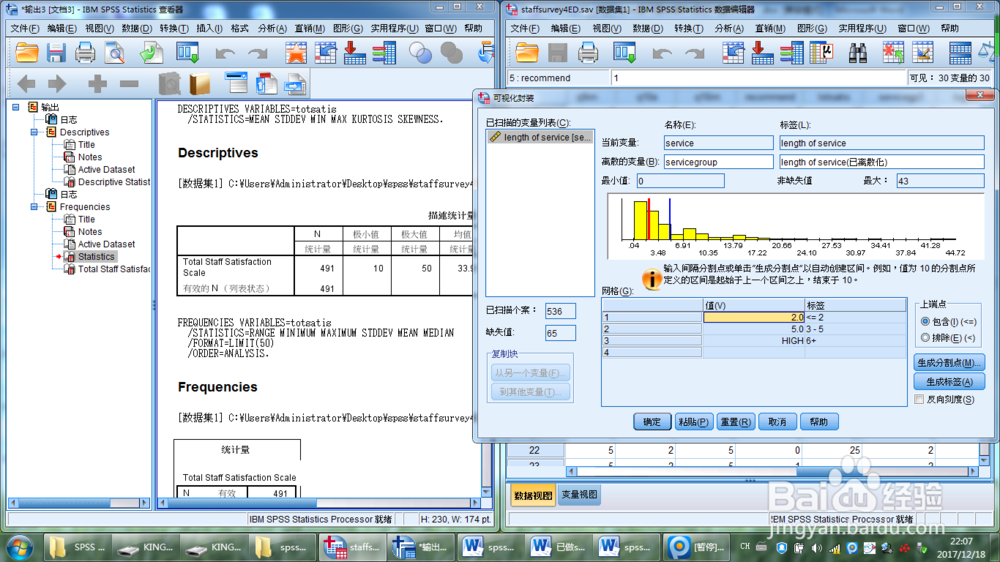Open 分析(A) menu in Viewer window

272,29
